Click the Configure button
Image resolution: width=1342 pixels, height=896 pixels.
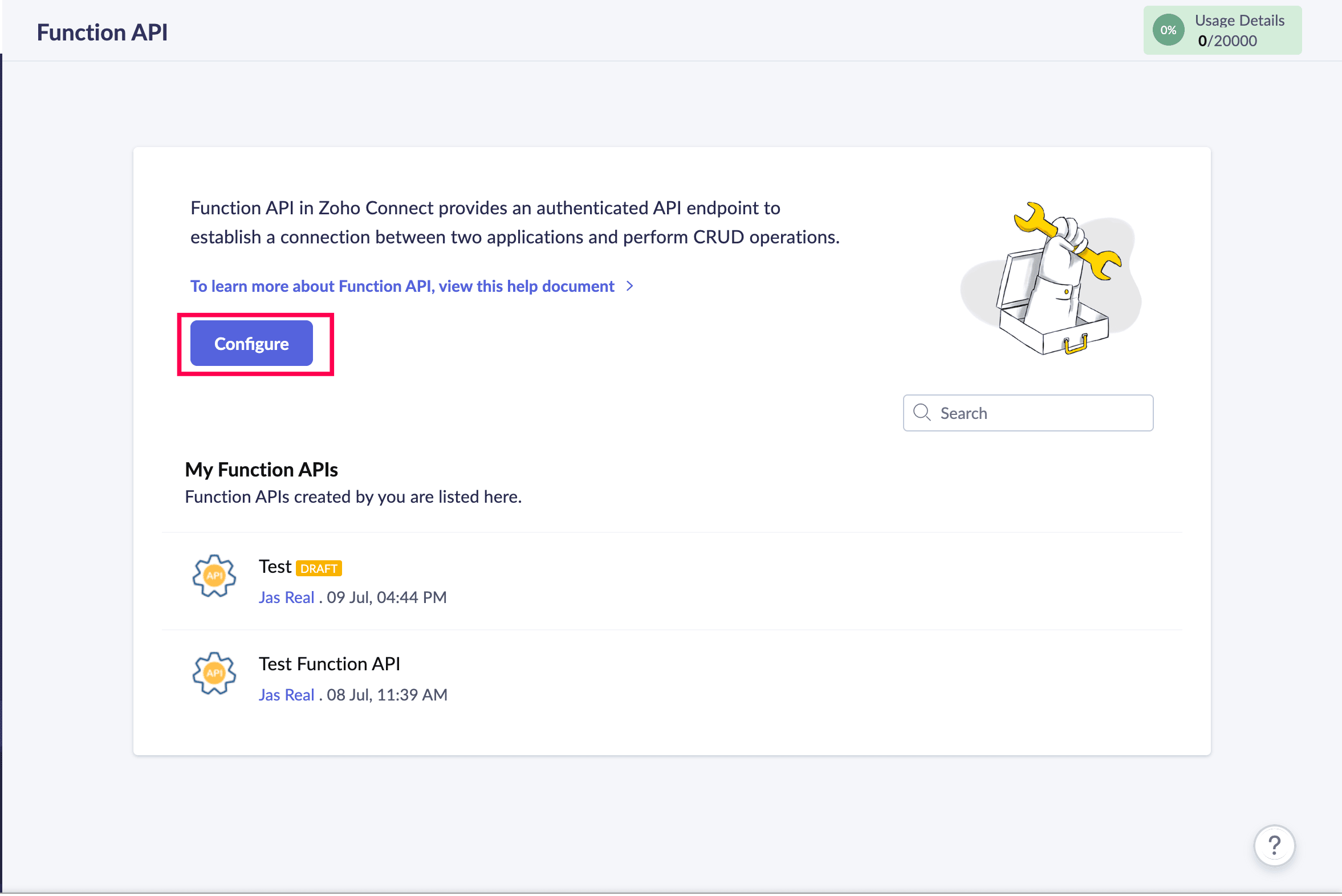[x=251, y=344]
